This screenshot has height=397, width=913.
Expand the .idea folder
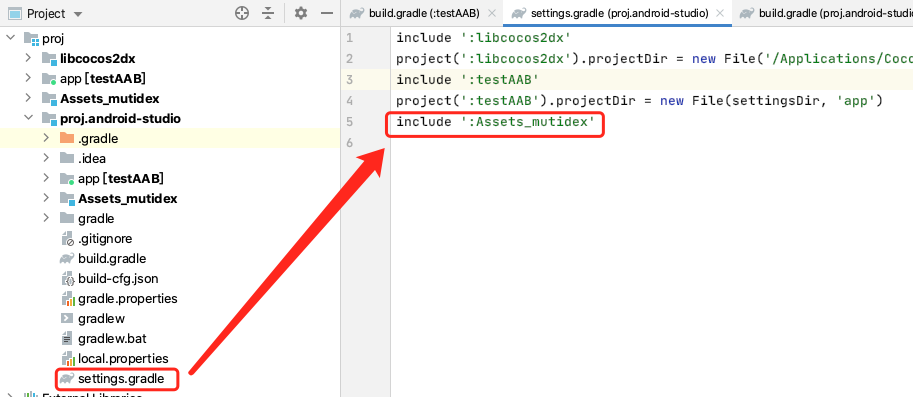pos(46,158)
